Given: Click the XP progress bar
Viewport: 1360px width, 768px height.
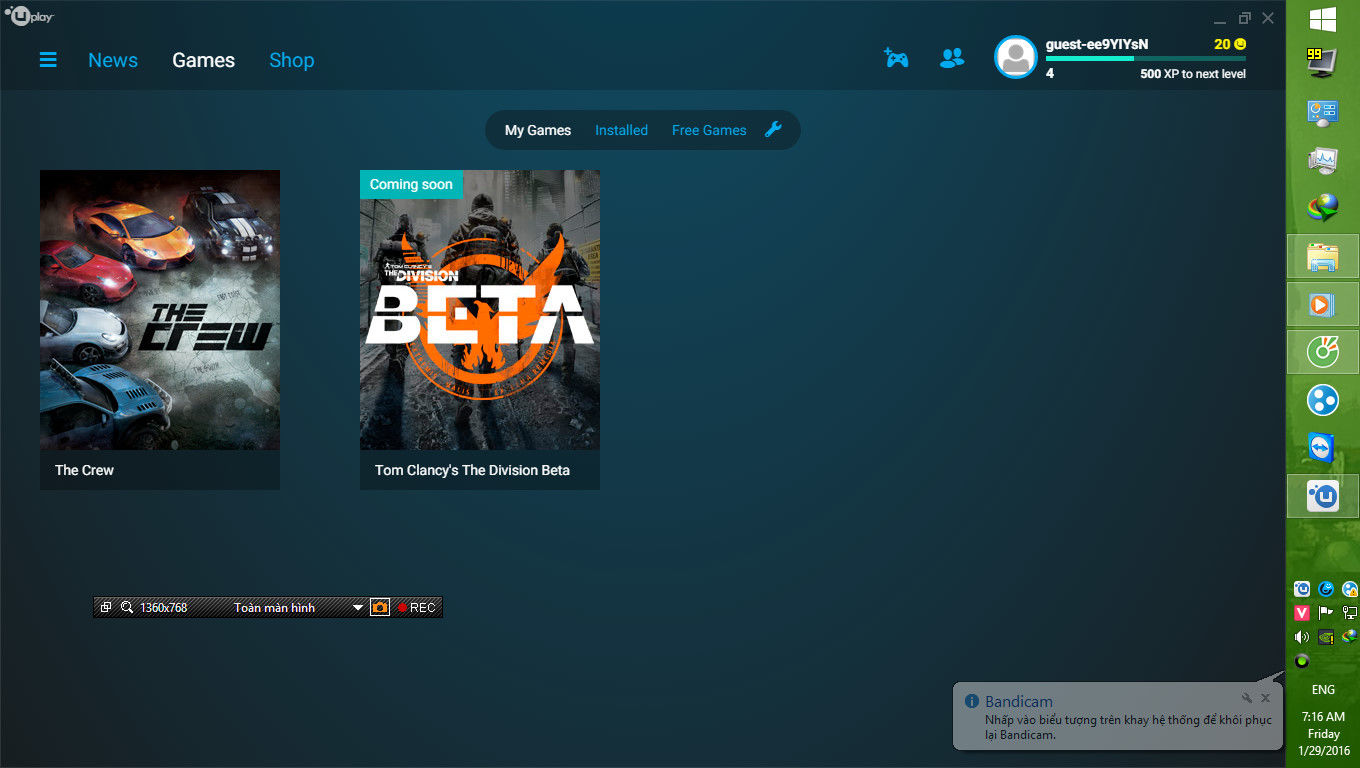Looking at the screenshot, I should (x=1145, y=59).
